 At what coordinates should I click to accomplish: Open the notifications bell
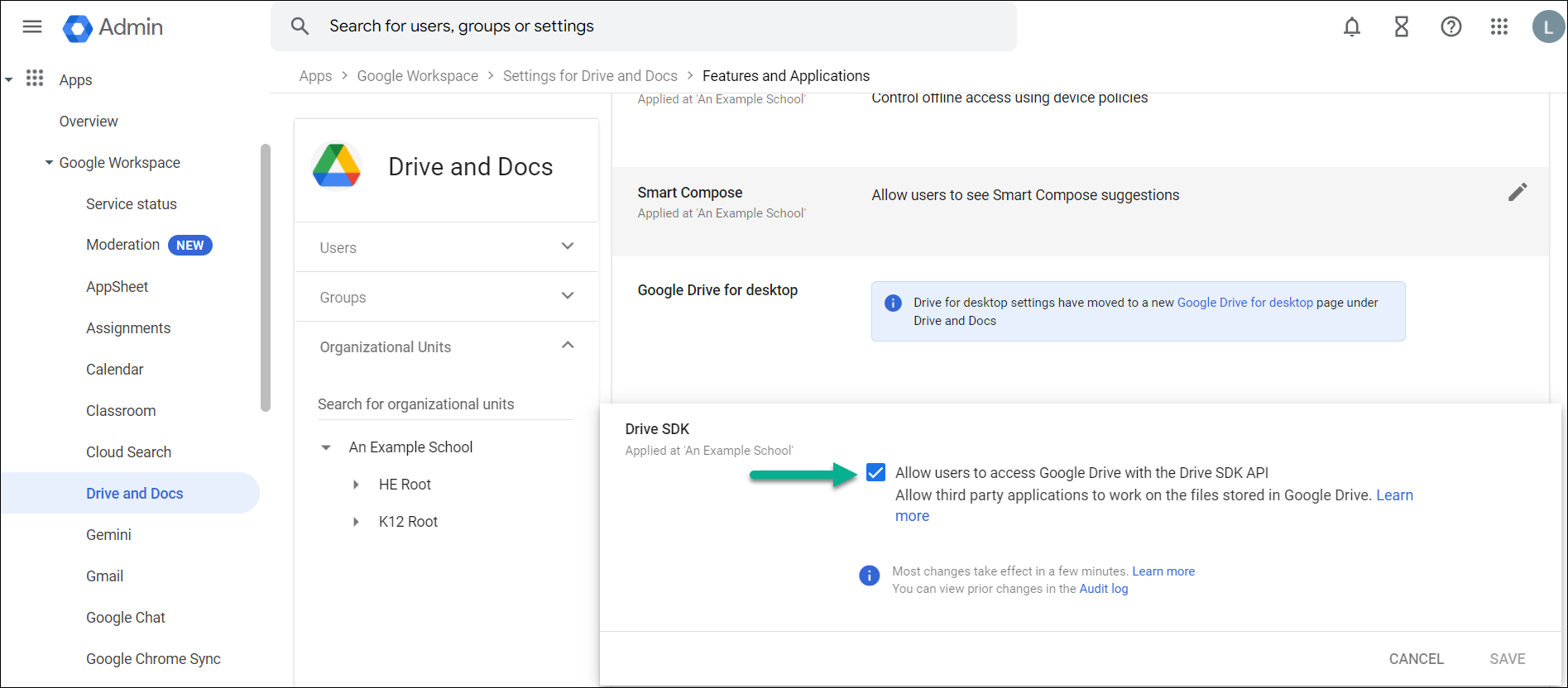1351,27
